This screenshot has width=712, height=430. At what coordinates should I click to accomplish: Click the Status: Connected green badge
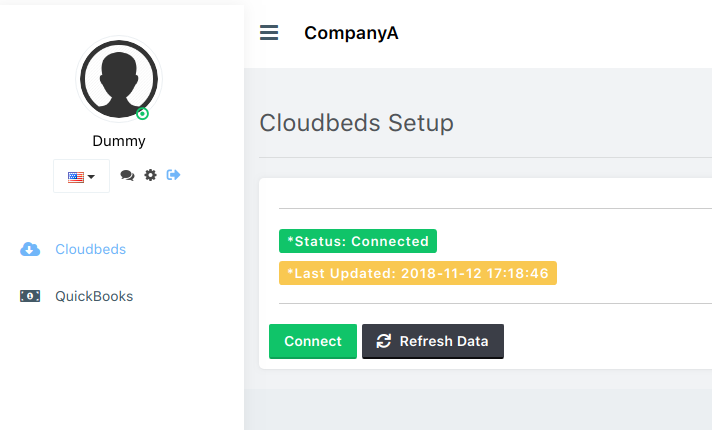(358, 241)
